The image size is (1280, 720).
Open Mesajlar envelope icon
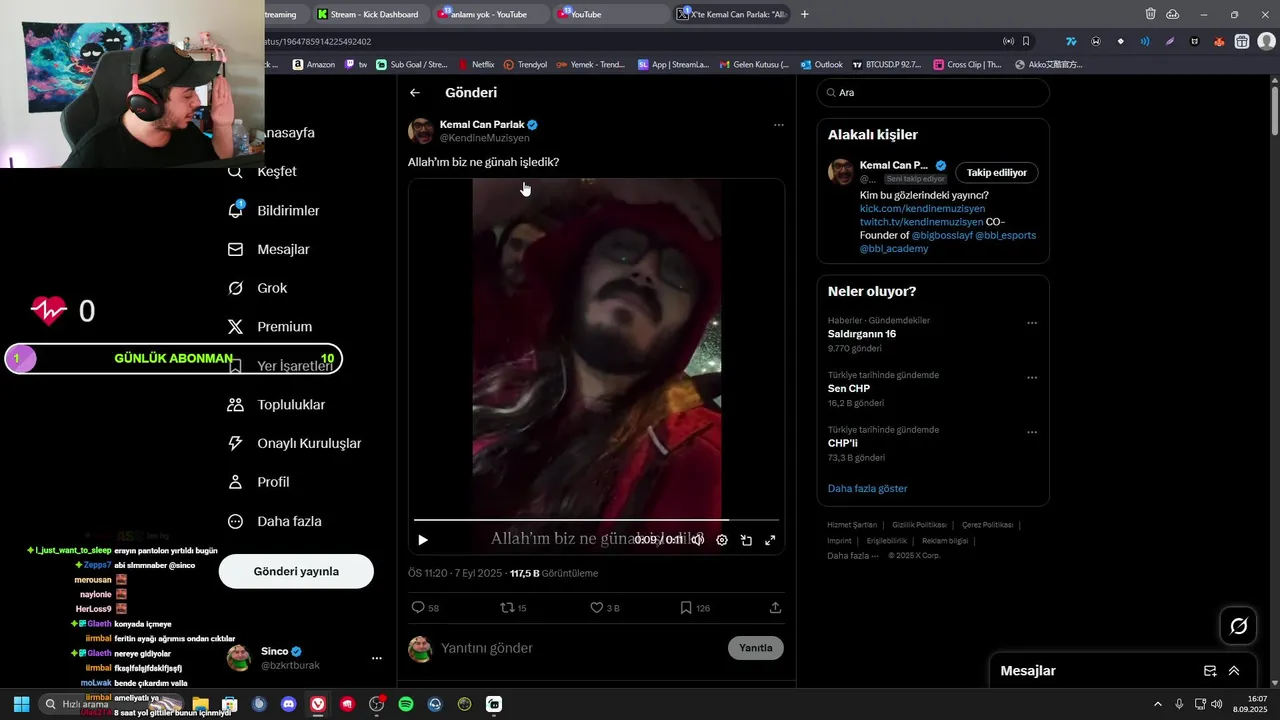pyautogui.click(x=236, y=249)
